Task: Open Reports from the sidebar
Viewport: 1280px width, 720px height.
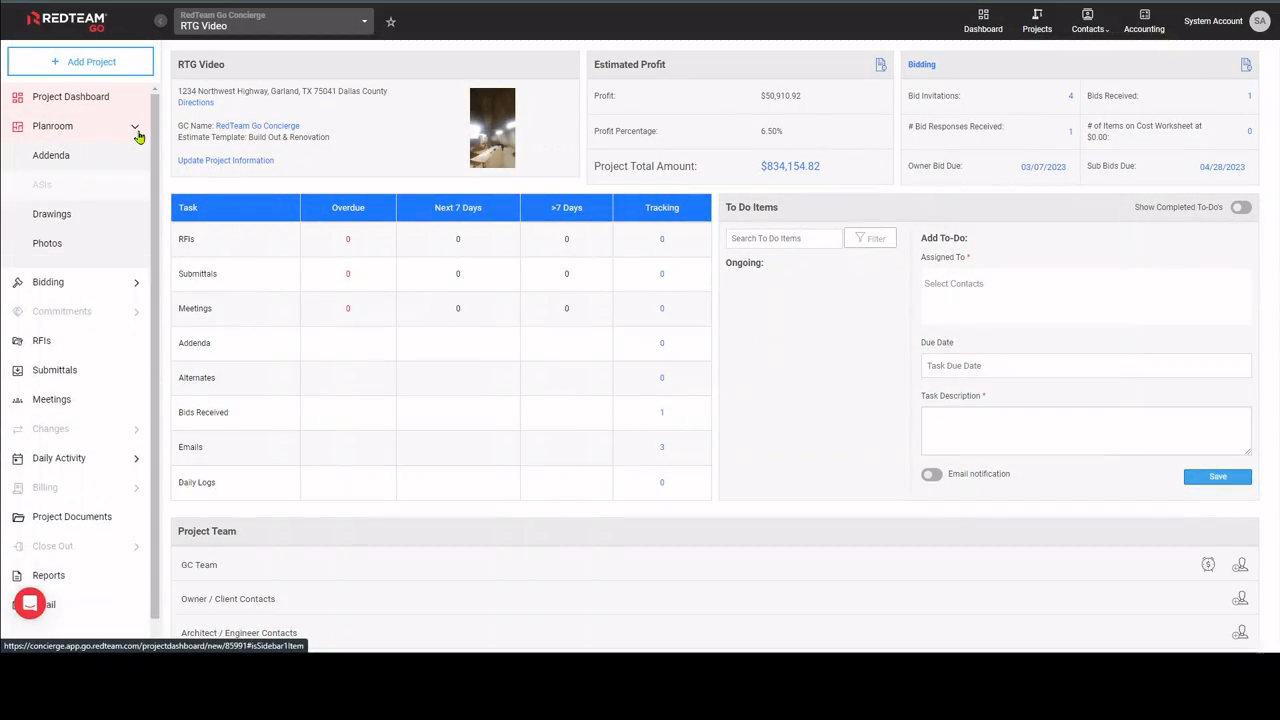Action: coord(49,575)
